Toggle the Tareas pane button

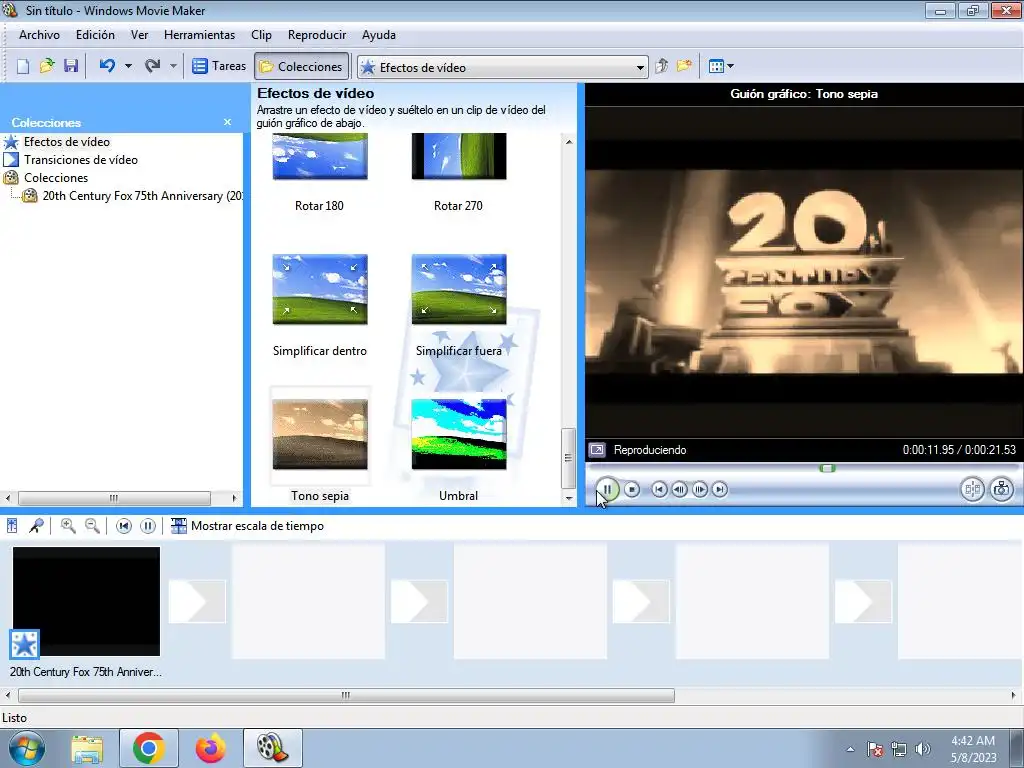219,66
